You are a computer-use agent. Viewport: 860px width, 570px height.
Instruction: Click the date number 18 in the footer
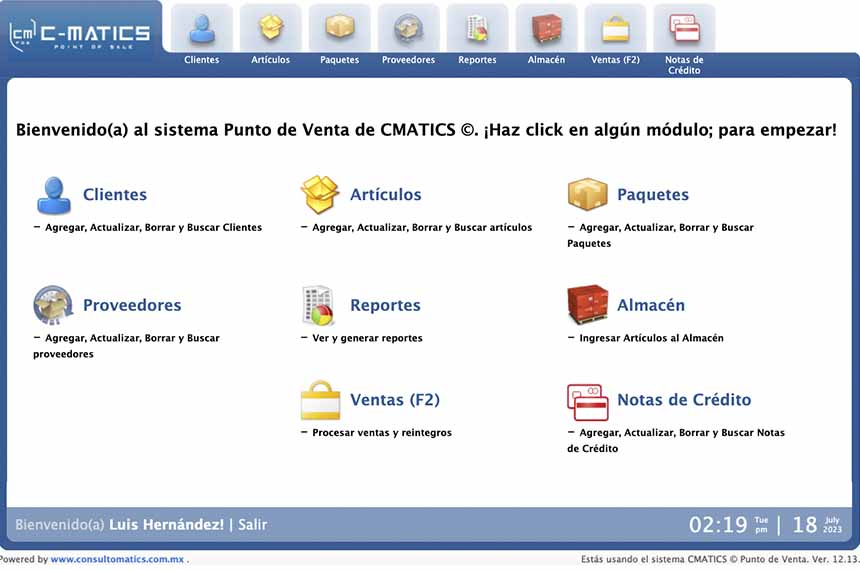click(x=805, y=525)
